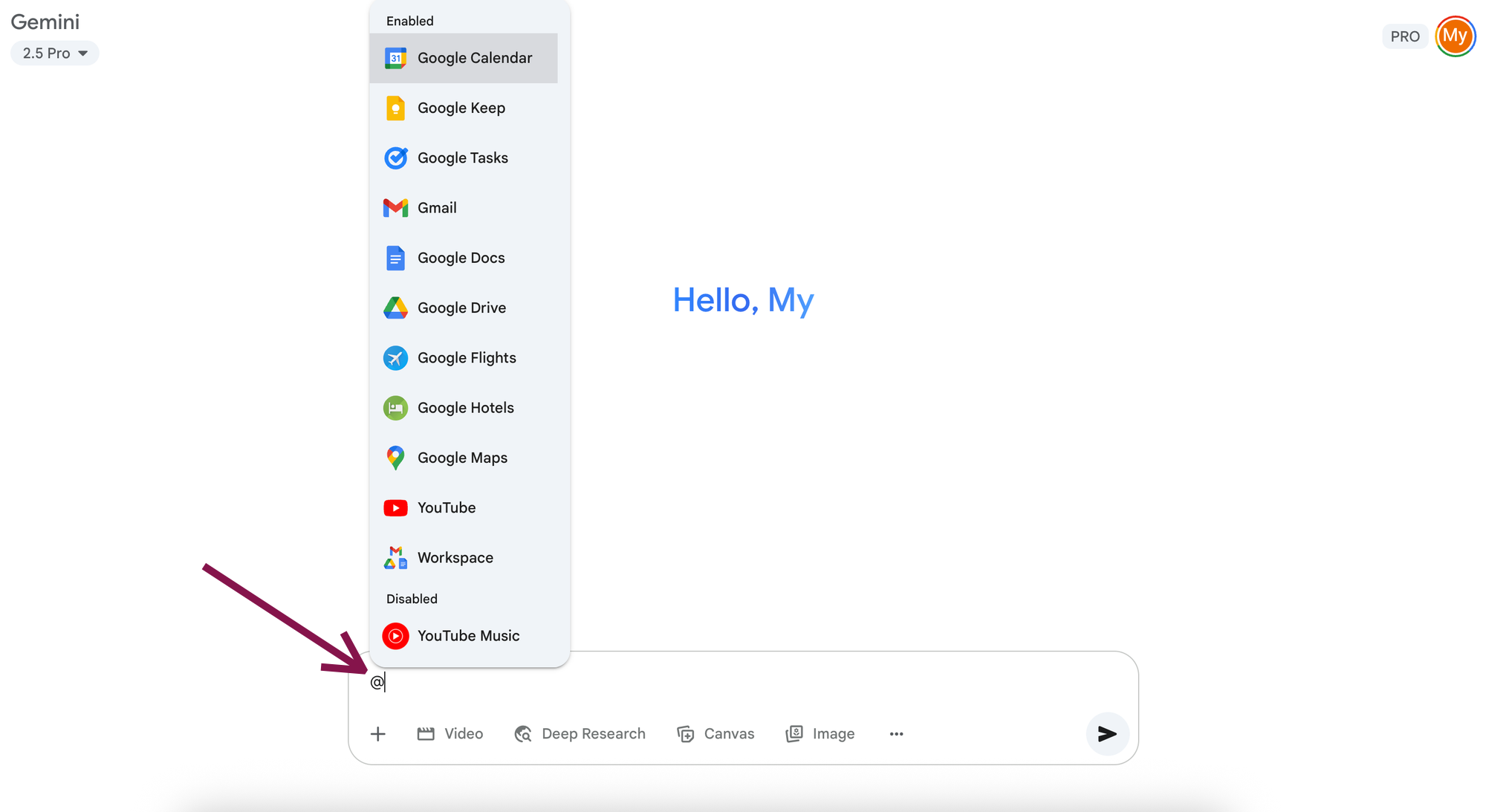Screen dimensions: 1486x812
Task: Click the YouTube Music icon
Action: click(395, 636)
